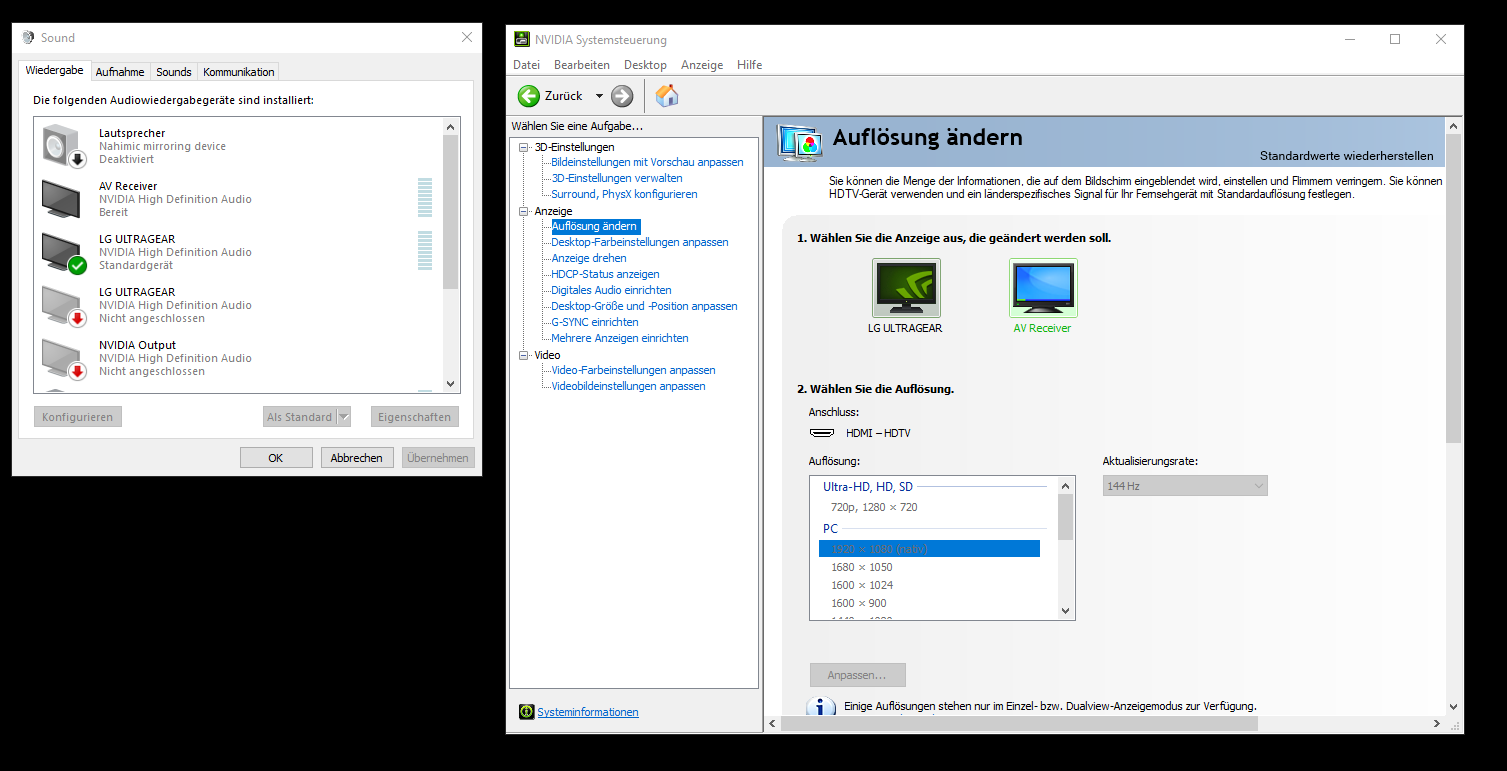The width and height of the screenshot is (1507, 771).
Task: Select the AV Receiver display thumbnail
Action: 1043,288
